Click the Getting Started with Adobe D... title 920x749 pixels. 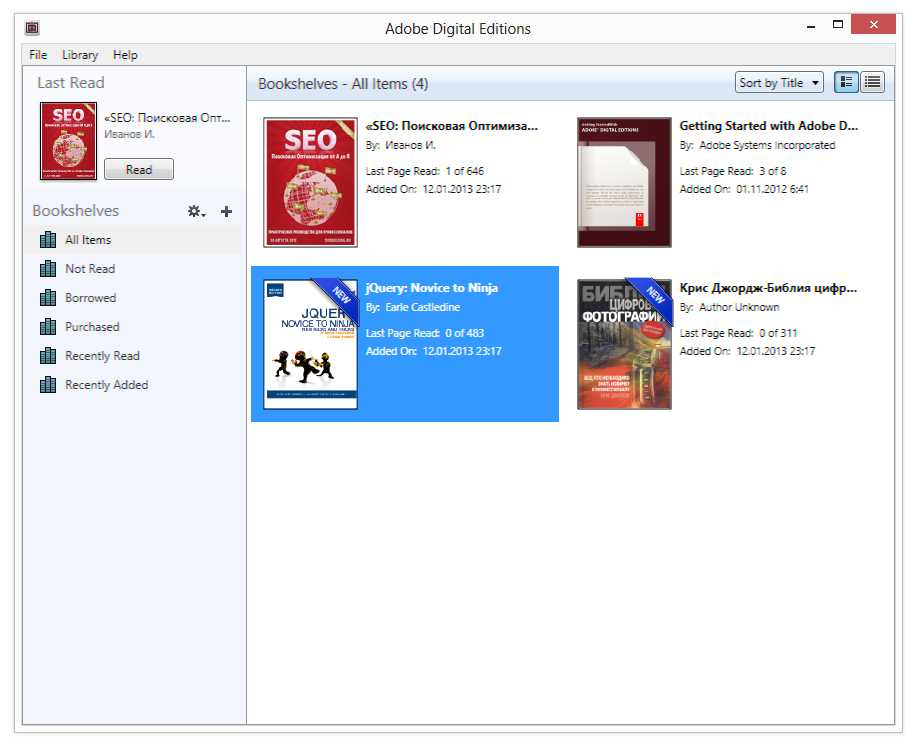[x=769, y=126]
